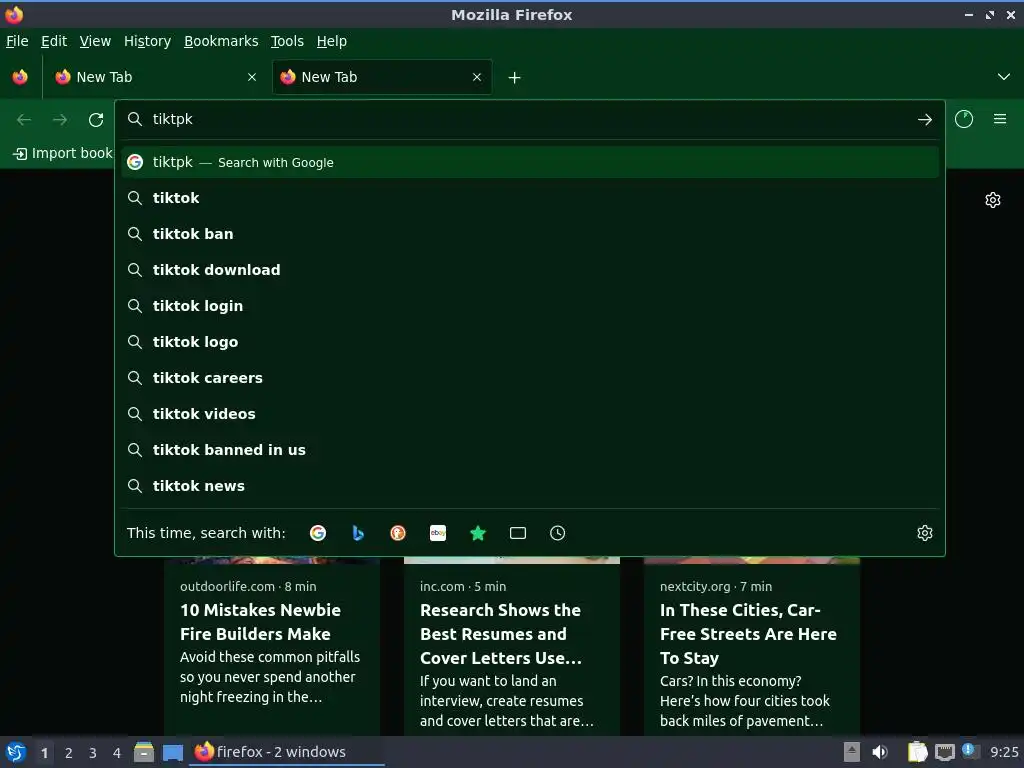Screen dimensions: 1024x768
Task: Pick the tiktok login suggestion
Action: point(530,306)
